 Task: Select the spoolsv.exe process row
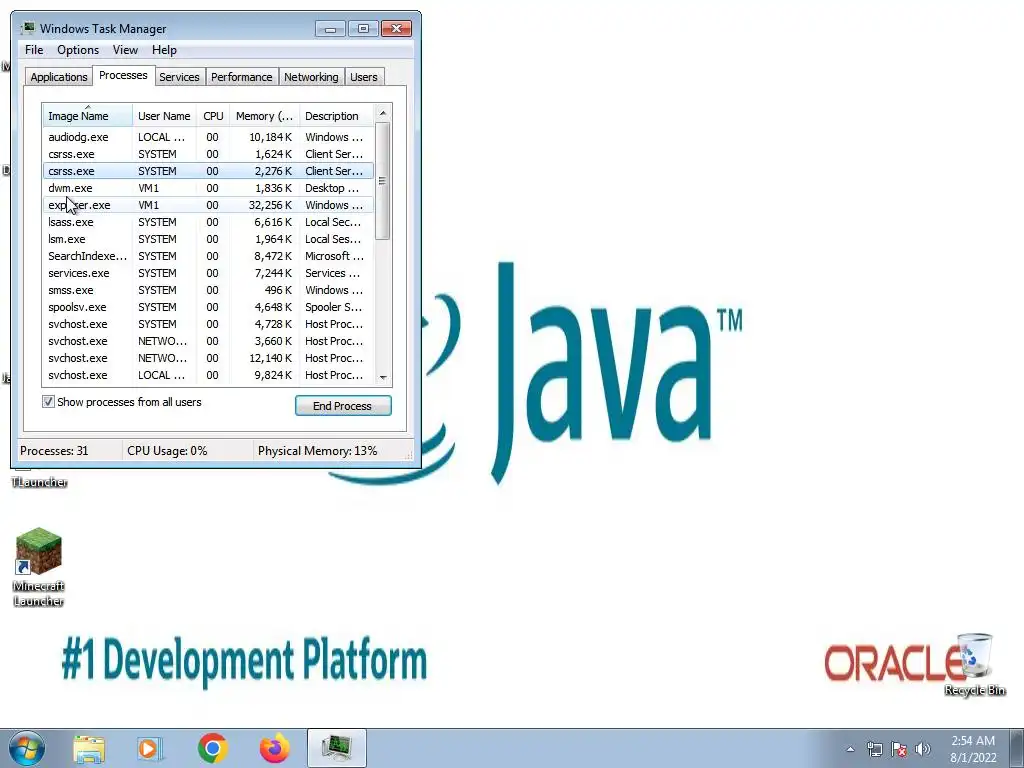[208, 307]
